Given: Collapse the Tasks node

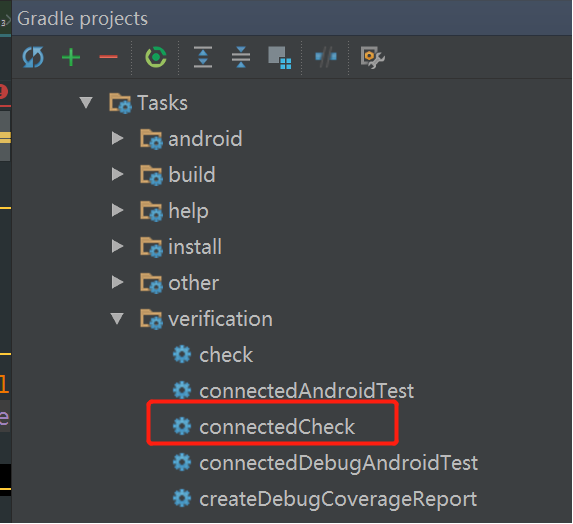Looking at the screenshot, I should pos(86,102).
